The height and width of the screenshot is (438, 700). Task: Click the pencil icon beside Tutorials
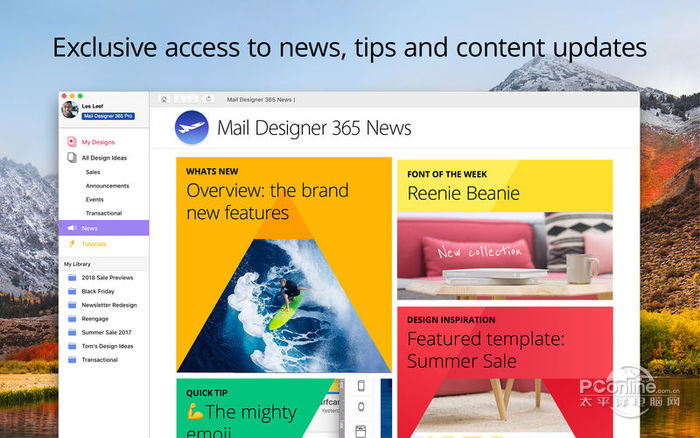click(72, 244)
